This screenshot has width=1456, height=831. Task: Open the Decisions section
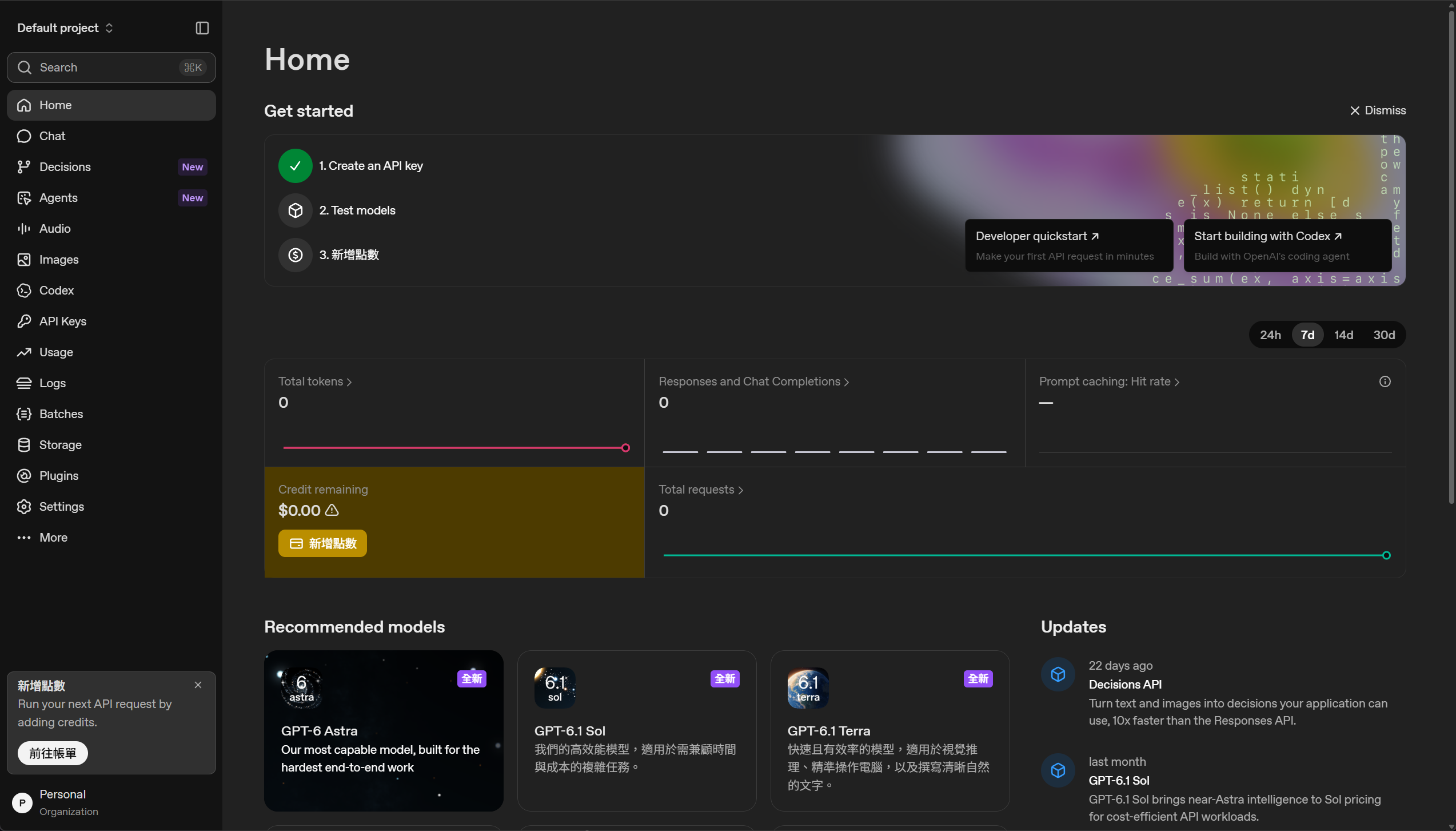point(111,167)
